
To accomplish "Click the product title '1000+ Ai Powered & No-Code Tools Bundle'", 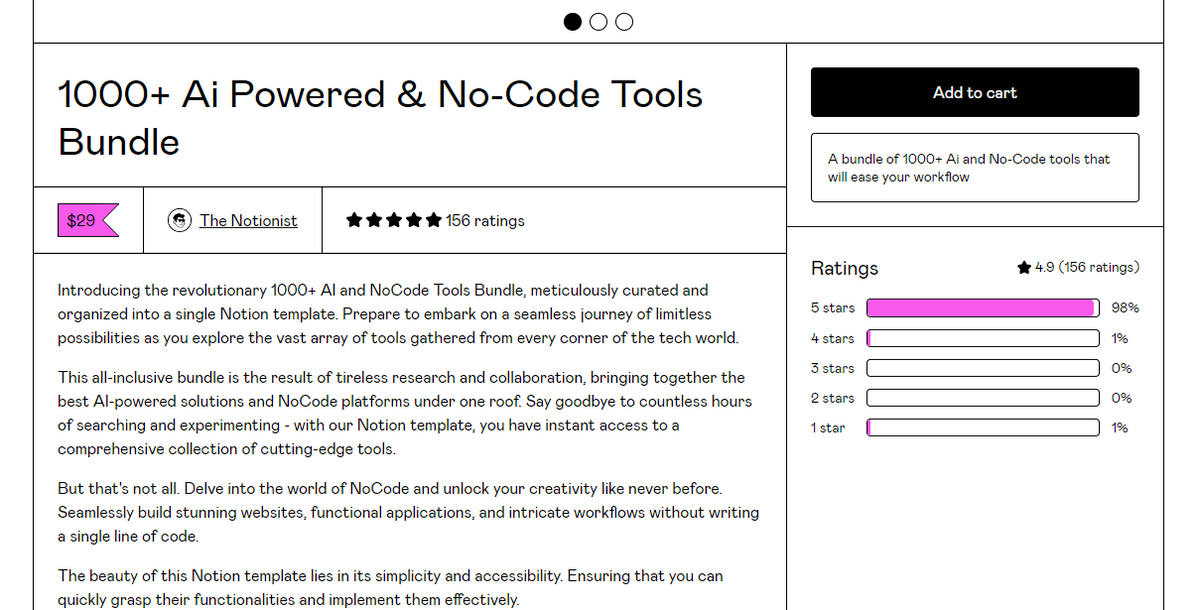I will tap(381, 118).
